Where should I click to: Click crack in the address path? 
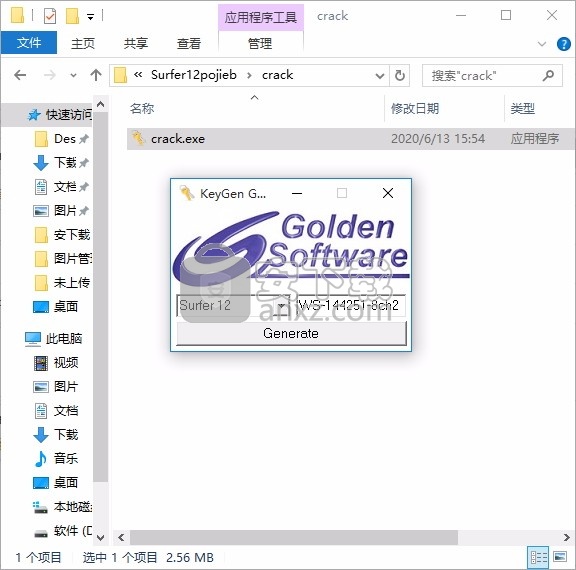277,75
